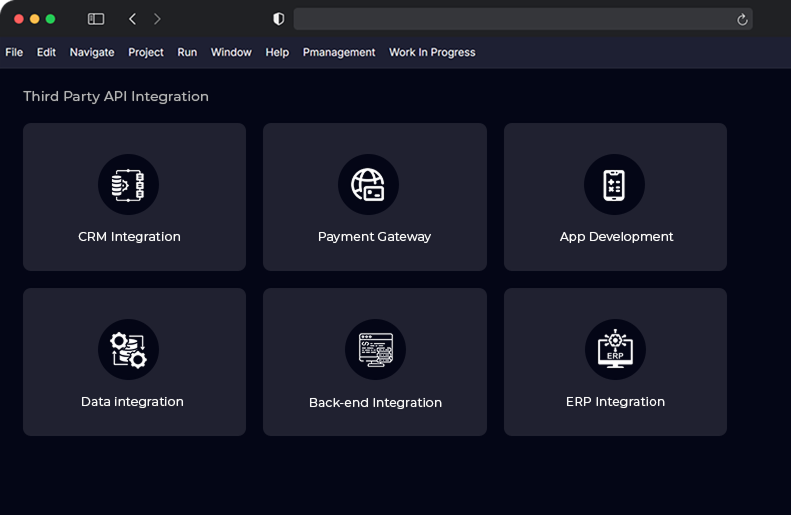Select the CRM Integration label
Viewport: 791px width, 515px height.
point(129,237)
